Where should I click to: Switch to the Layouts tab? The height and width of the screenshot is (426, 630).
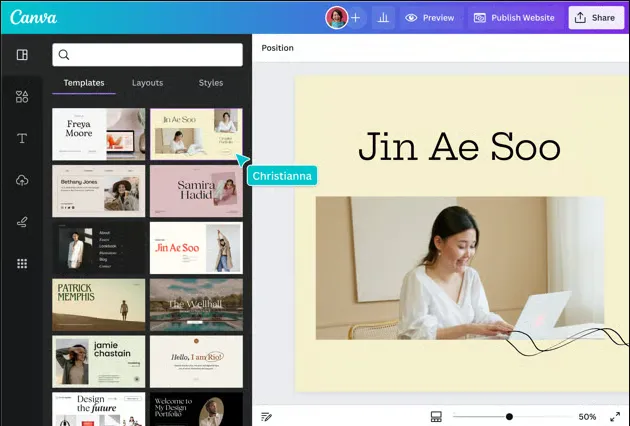[x=147, y=83]
